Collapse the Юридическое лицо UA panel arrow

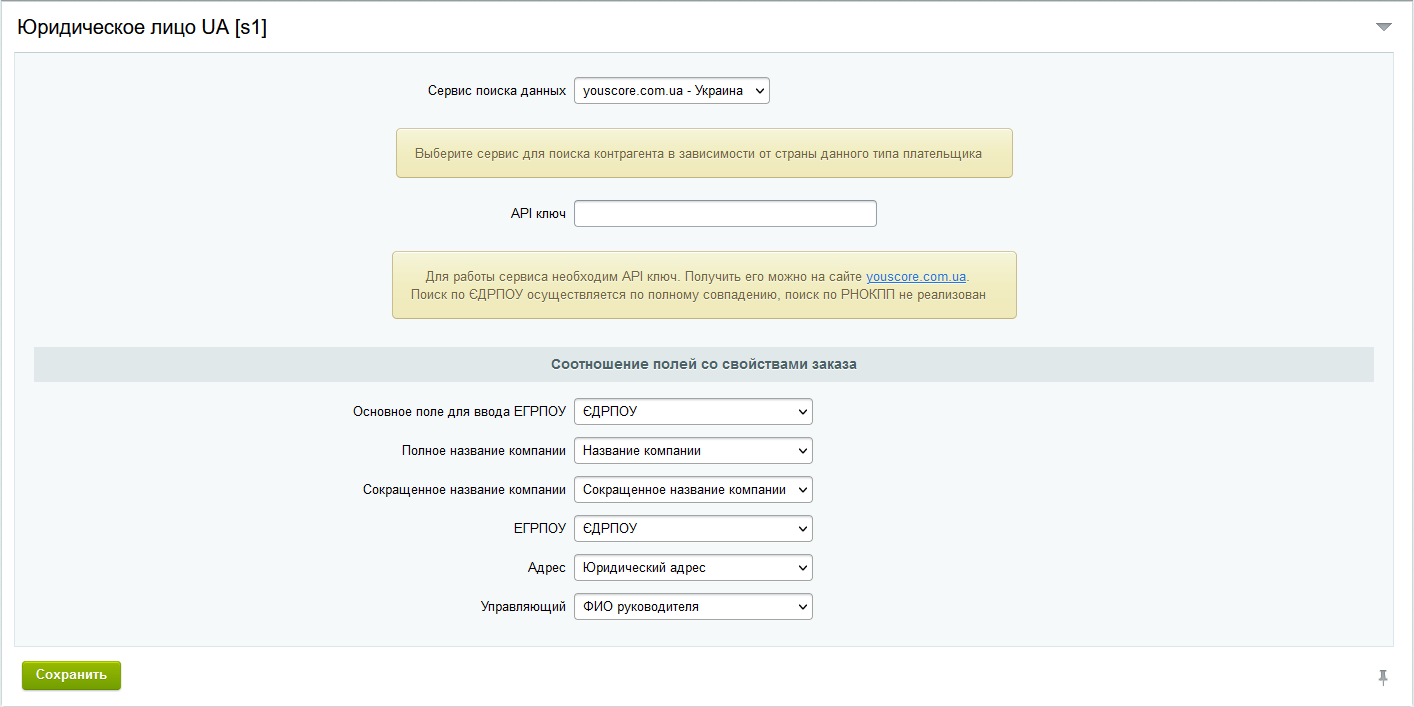[1384, 27]
